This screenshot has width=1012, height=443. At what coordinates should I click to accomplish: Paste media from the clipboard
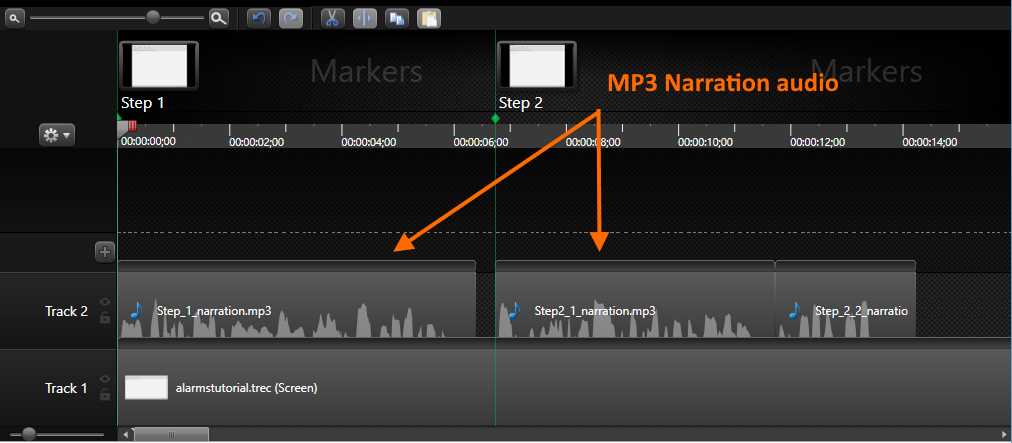pos(429,19)
